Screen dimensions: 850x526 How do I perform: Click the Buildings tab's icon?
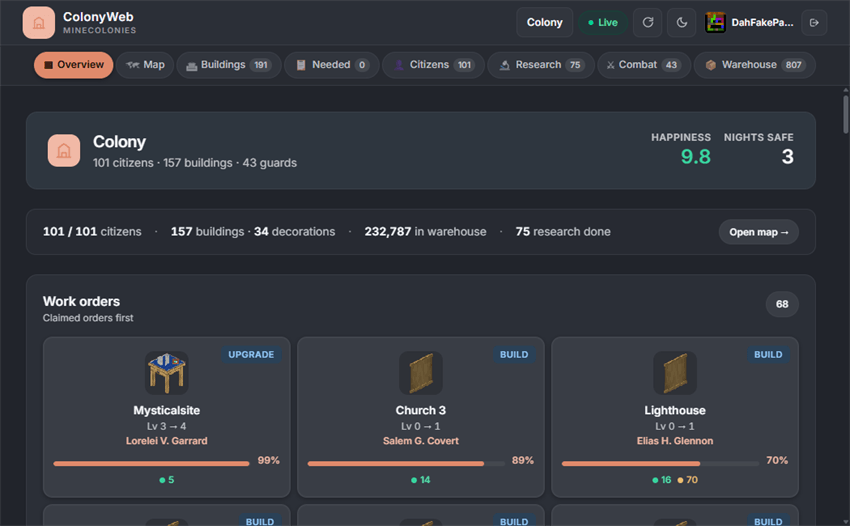191,66
